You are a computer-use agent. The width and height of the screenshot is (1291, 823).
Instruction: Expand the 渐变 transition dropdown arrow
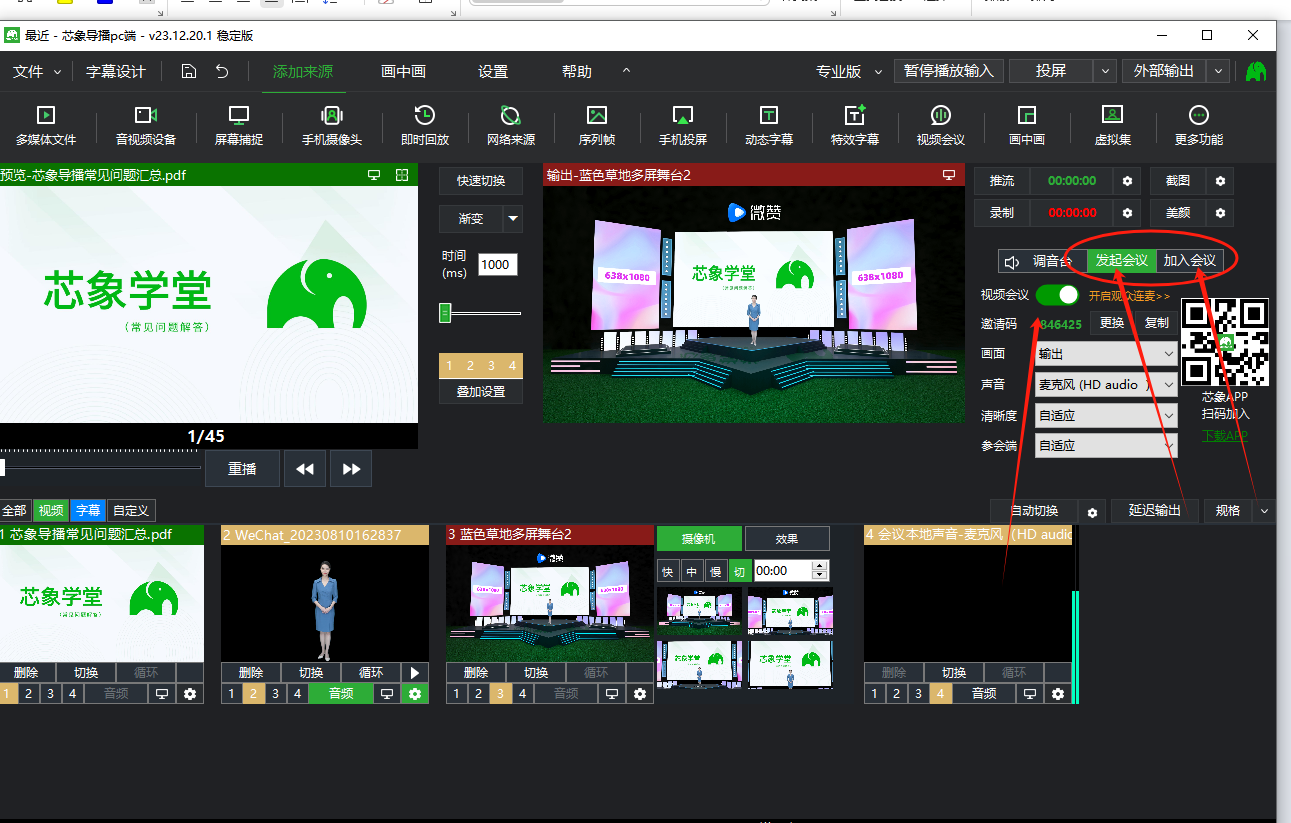pyautogui.click(x=512, y=219)
